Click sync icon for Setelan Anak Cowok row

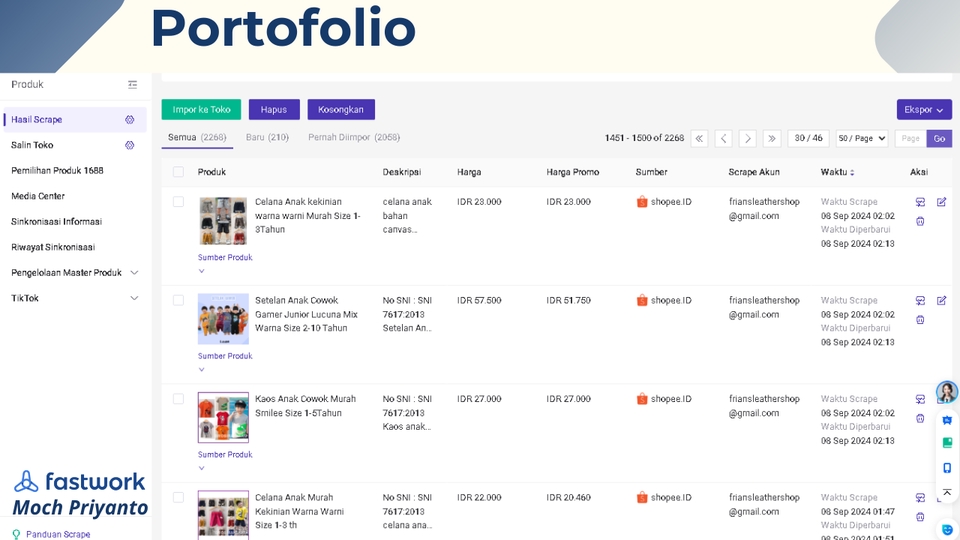click(920, 301)
